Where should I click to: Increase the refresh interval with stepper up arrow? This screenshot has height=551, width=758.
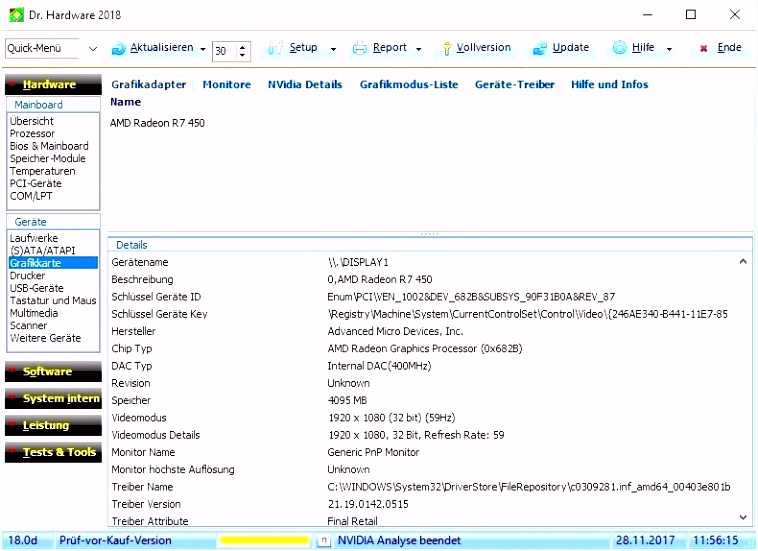pyautogui.click(x=242, y=46)
